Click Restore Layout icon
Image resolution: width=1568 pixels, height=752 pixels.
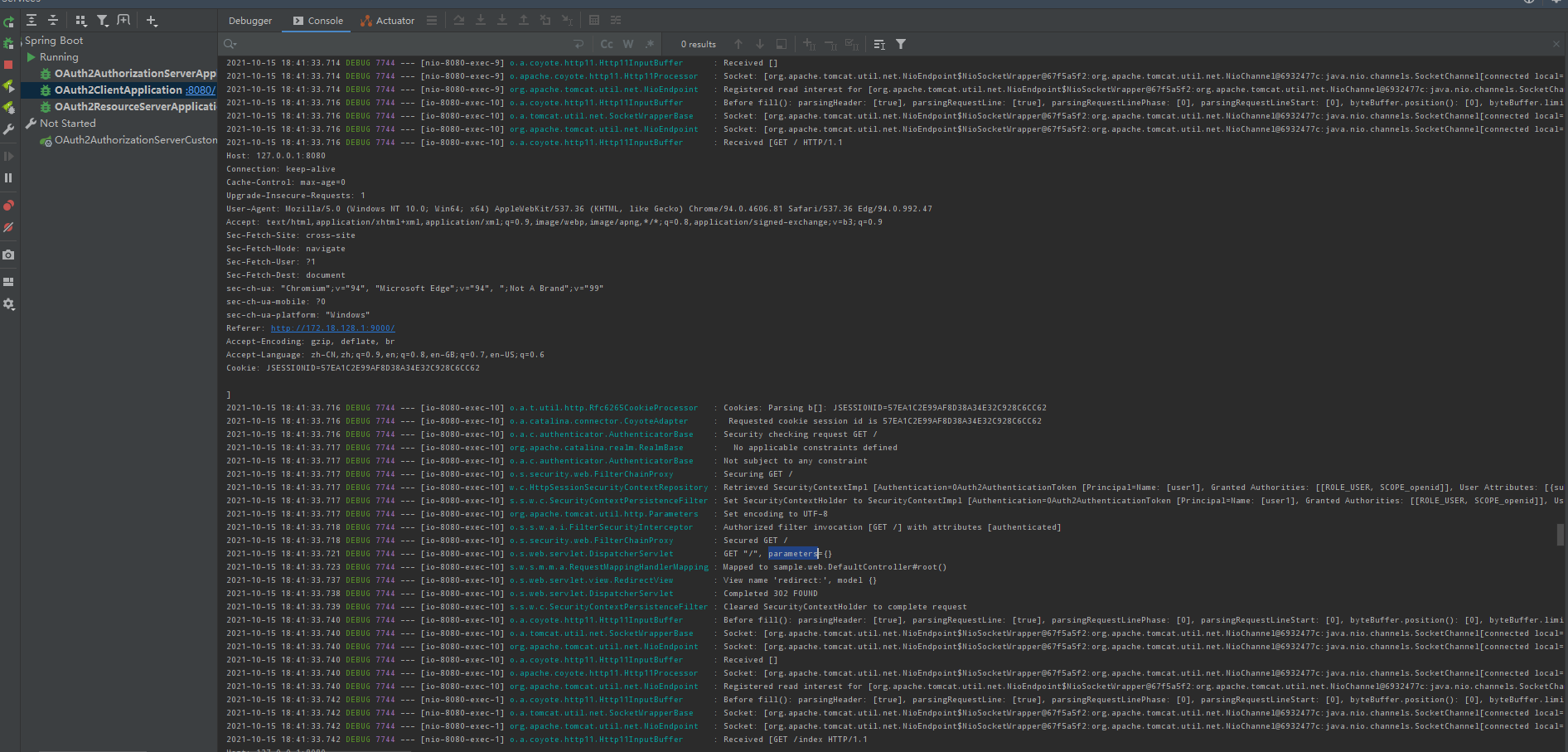pyautogui.click(x=8, y=282)
